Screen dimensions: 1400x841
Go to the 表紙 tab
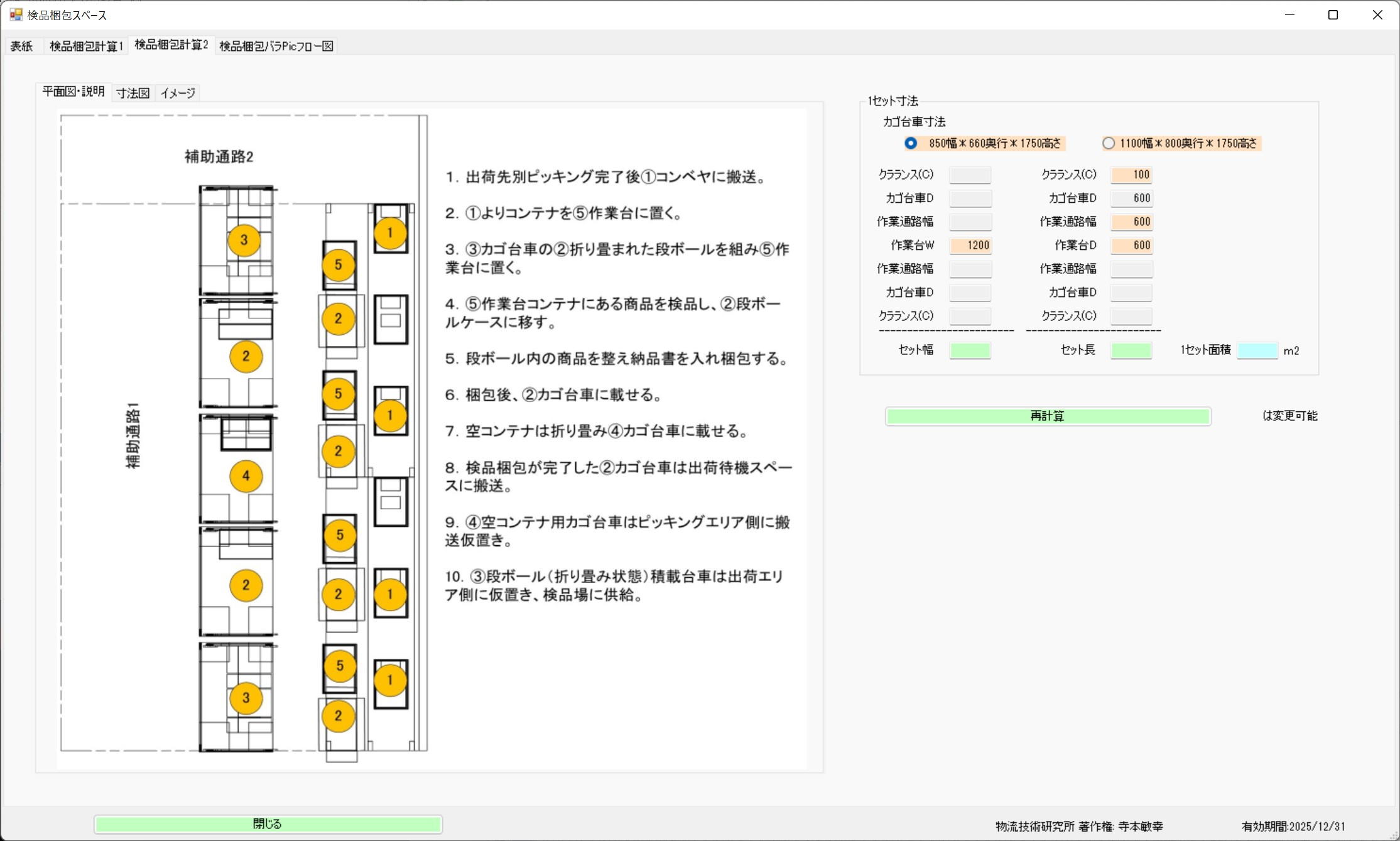pos(22,46)
